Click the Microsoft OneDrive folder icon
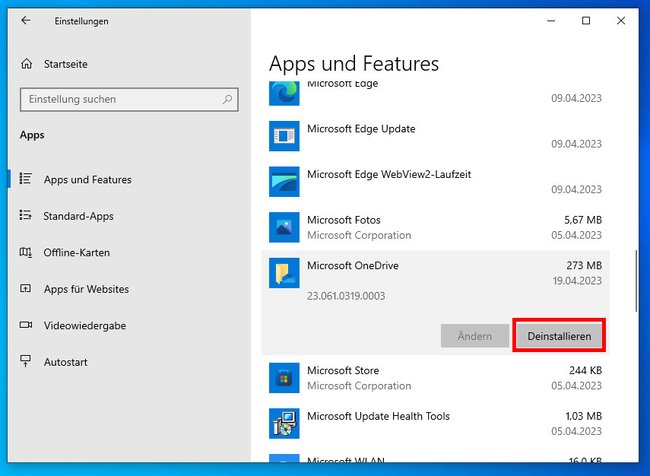This screenshot has width=650, height=476. point(284,273)
